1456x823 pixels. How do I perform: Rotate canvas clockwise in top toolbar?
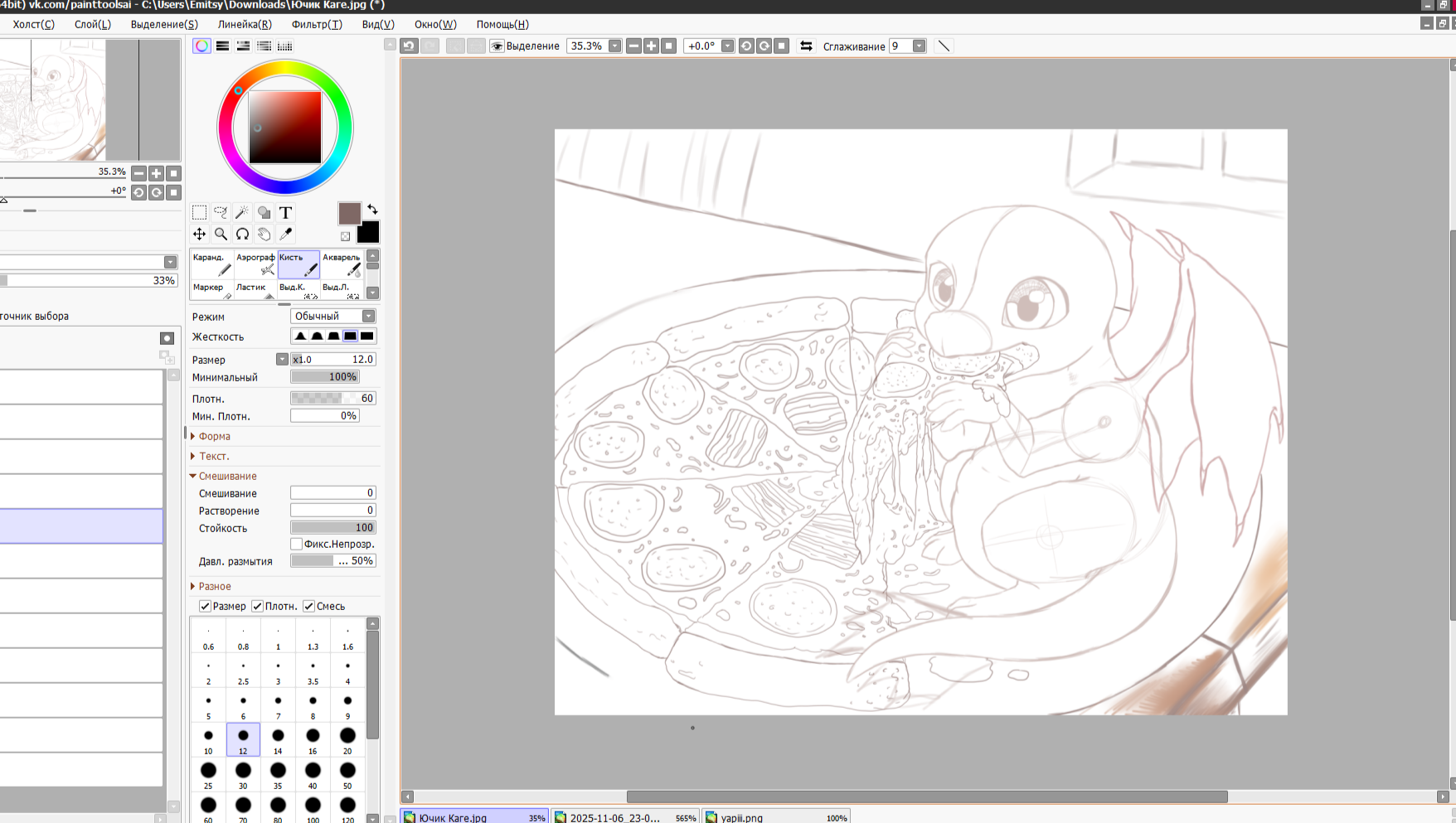764,46
